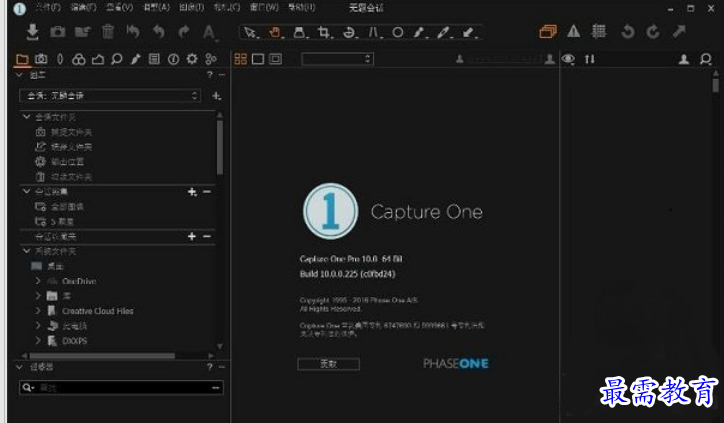This screenshot has height=423, width=724.
Task: Click the Reset adjustments arrow icon
Action: [x=133, y=31]
